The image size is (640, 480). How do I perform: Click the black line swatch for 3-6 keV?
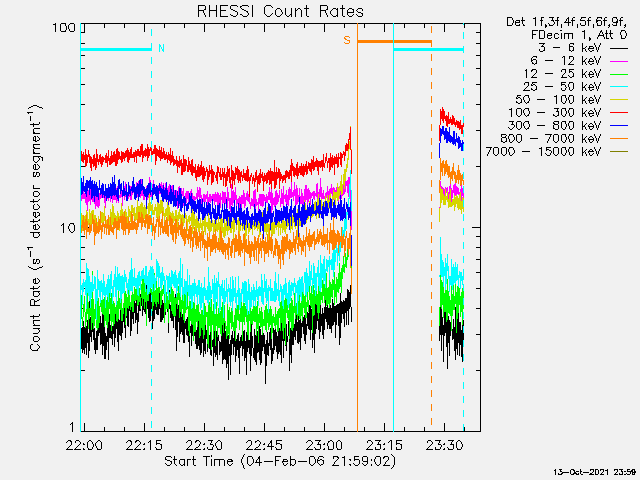(x=619, y=49)
